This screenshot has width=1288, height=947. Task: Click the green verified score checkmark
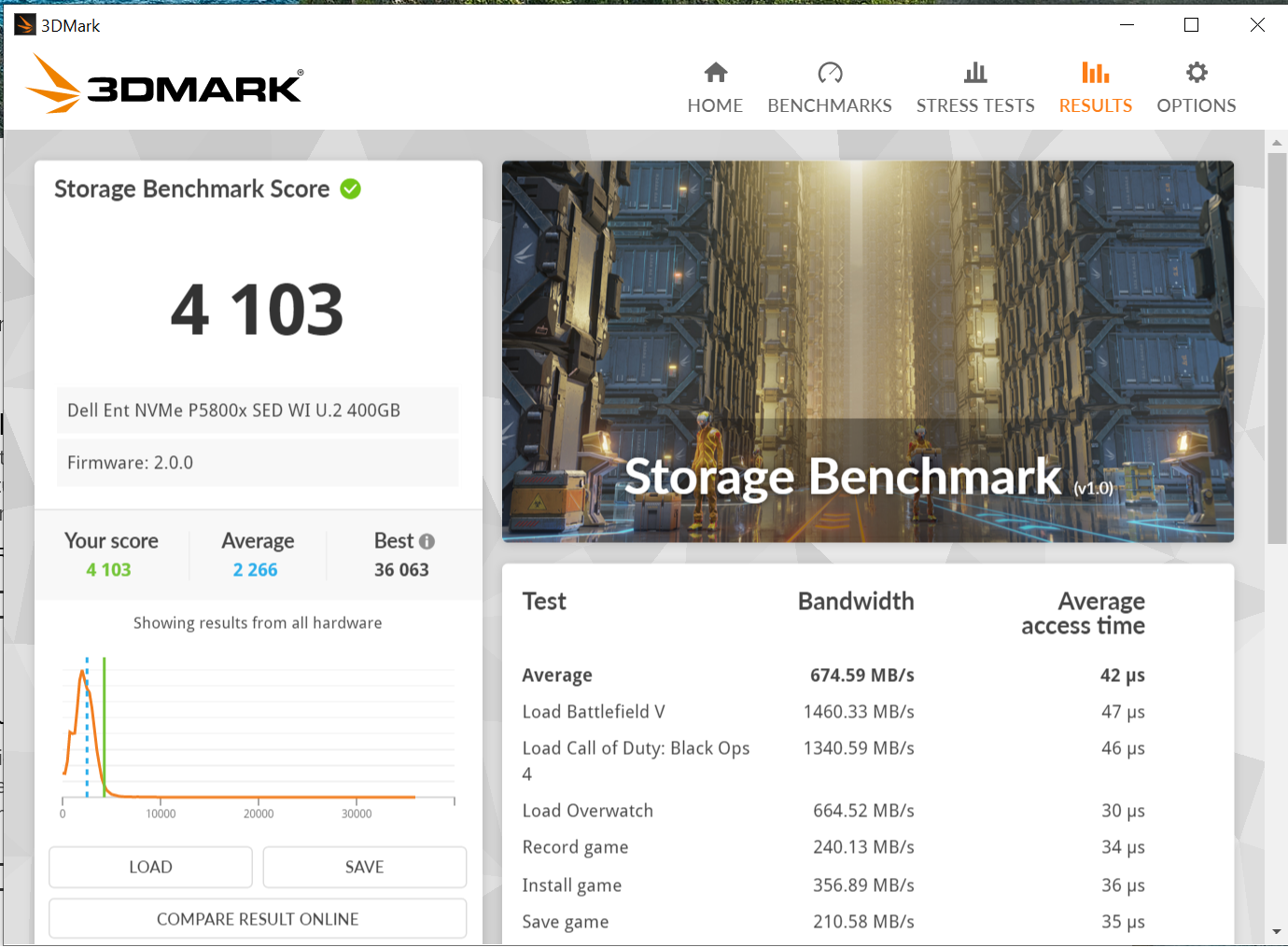pos(350,188)
